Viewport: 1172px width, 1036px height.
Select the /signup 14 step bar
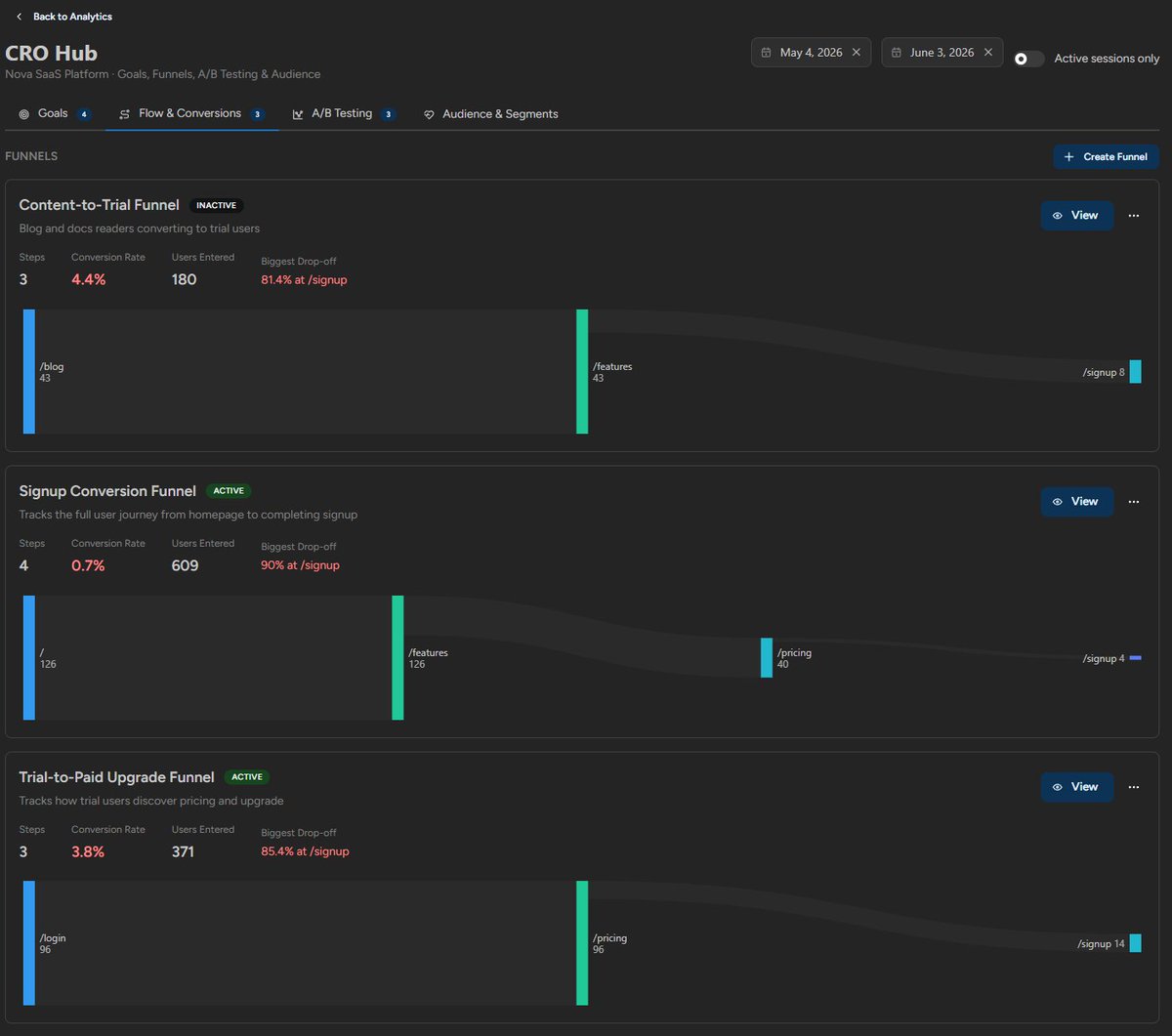(x=1135, y=943)
